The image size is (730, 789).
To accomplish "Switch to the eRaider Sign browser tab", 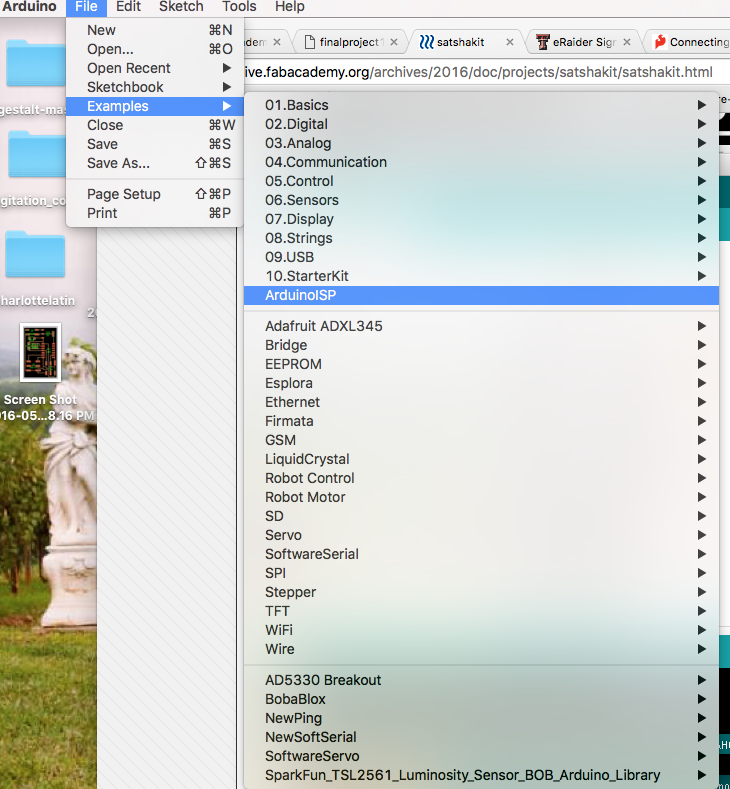I will pyautogui.click(x=584, y=42).
